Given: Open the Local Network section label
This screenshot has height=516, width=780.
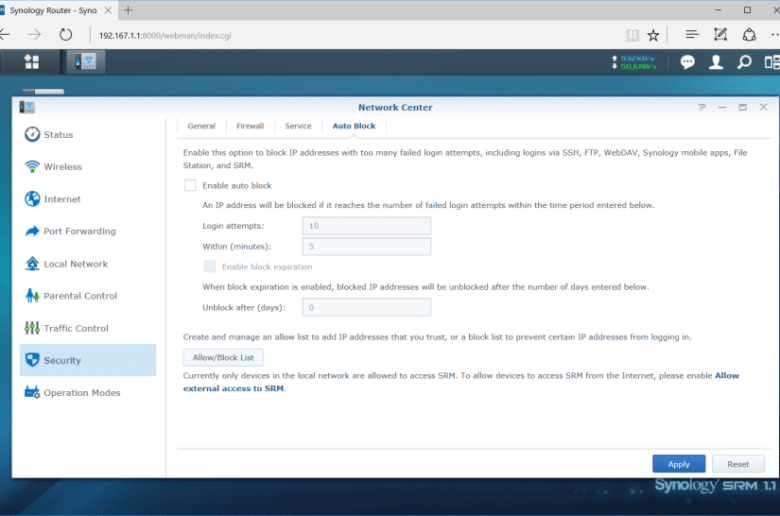Looking at the screenshot, I should pos(76,264).
